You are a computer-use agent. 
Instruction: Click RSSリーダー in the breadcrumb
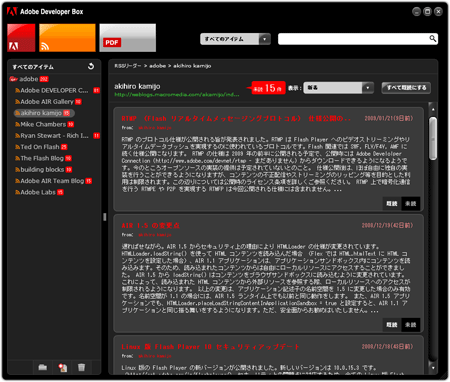click(128, 66)
